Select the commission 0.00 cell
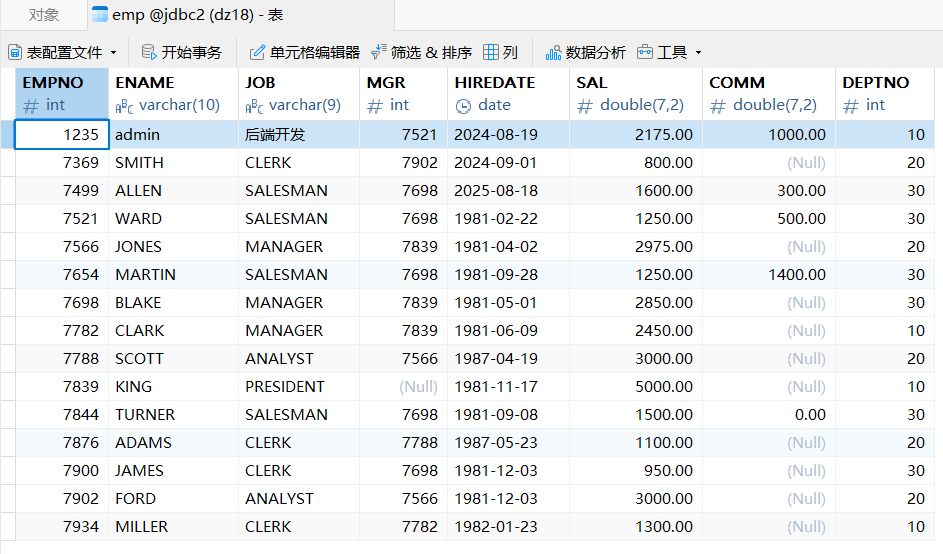943x554 pixels. tap(769, 414)
